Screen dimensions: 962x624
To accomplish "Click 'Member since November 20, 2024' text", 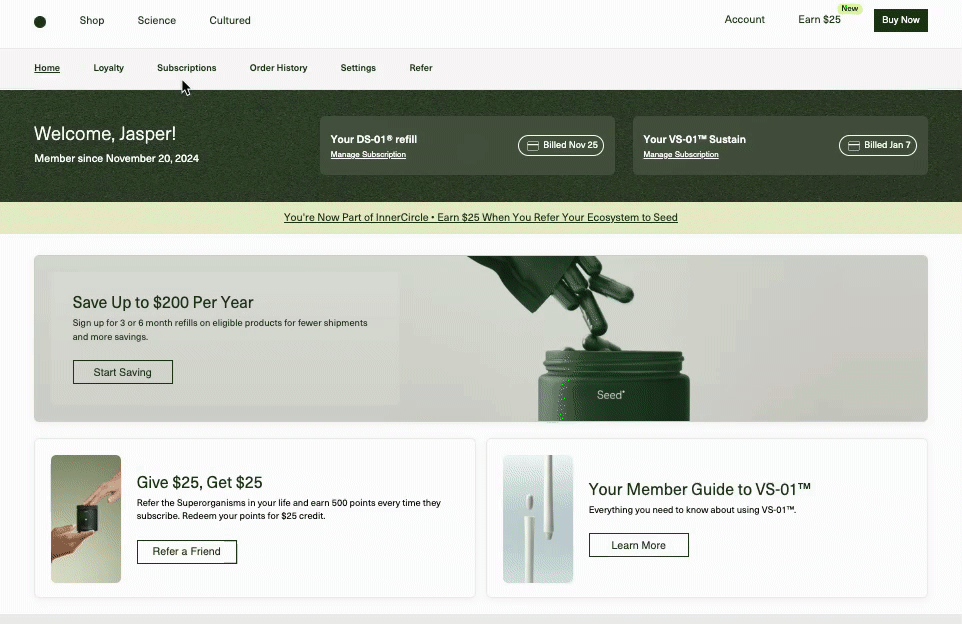I will [x=117, y=158].
